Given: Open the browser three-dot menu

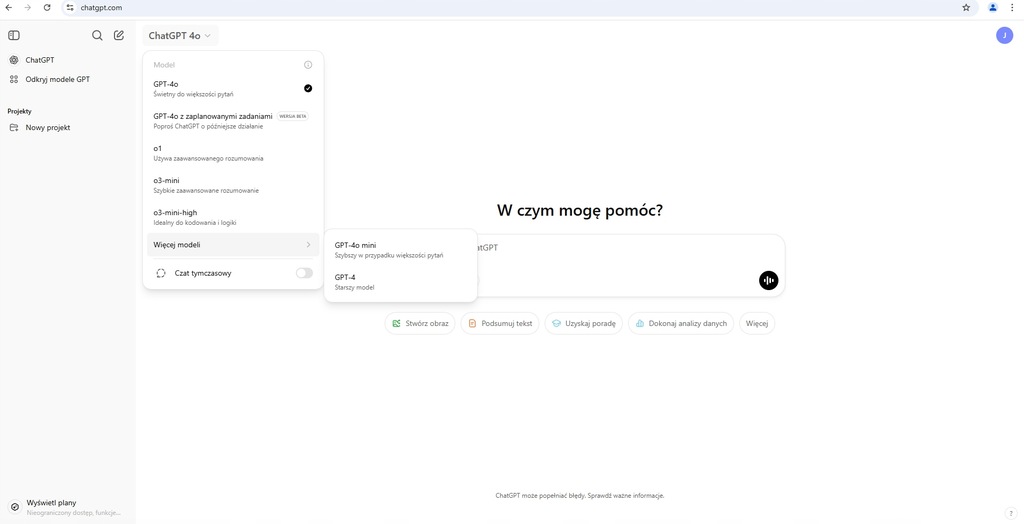Looking at the screenshot, I should tap(1012, 8).
